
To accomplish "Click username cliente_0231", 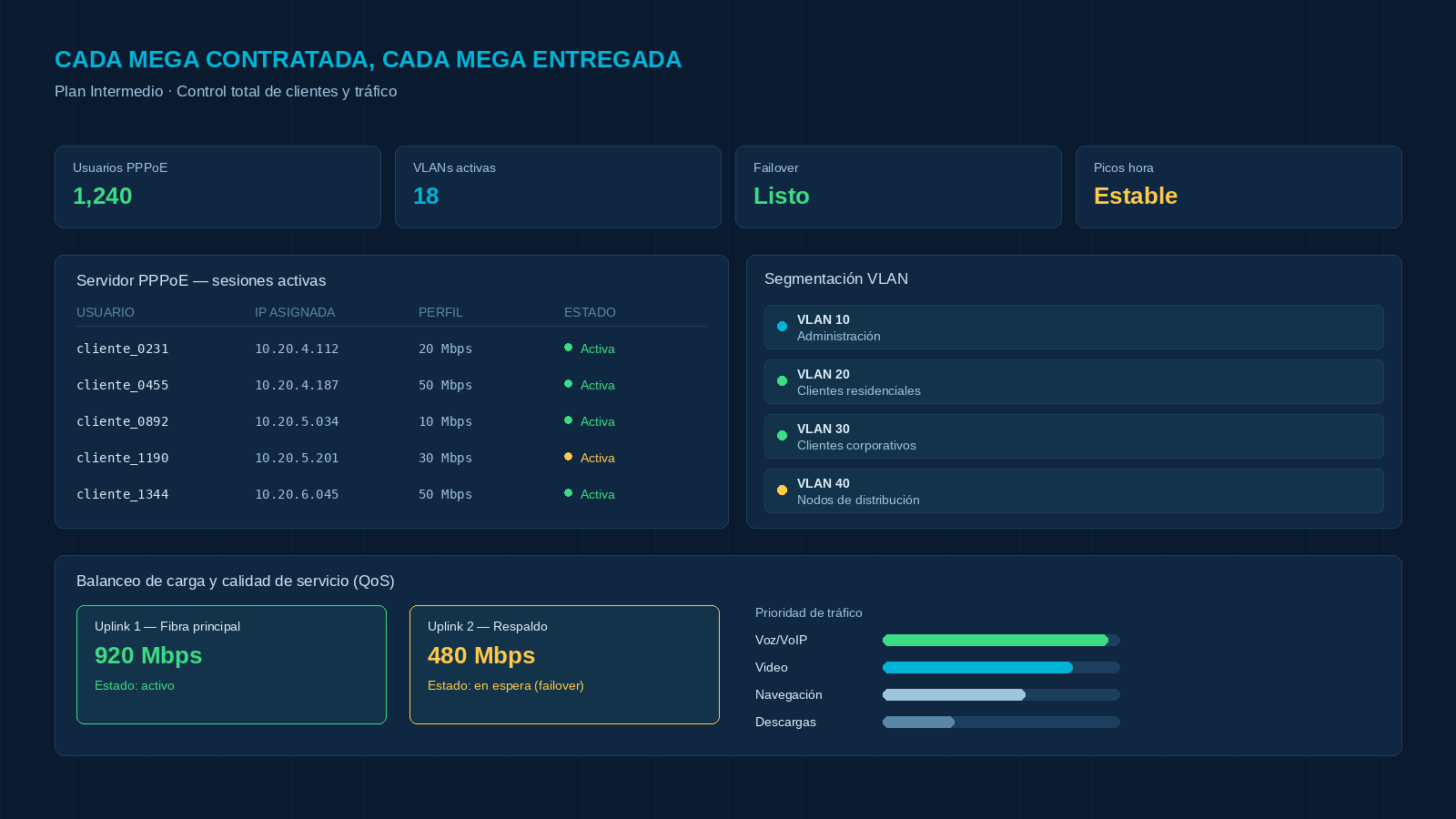I will point(122,349).
